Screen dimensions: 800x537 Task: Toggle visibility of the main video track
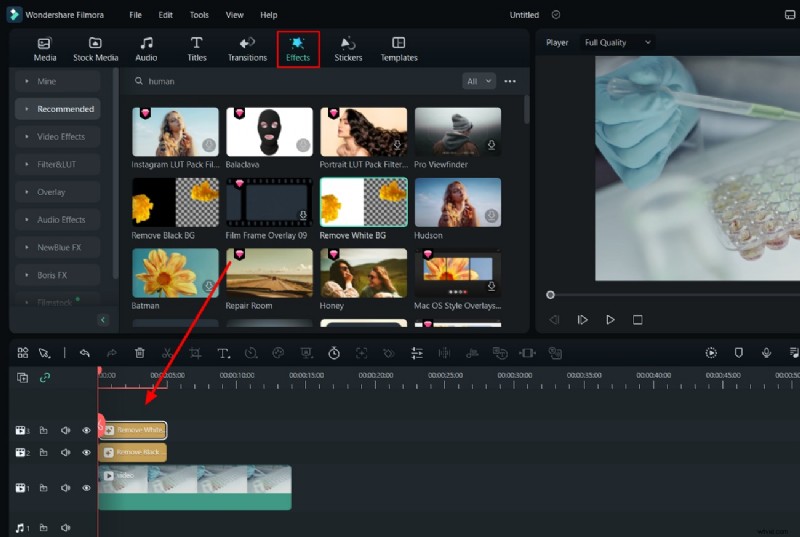click(86, 488)
